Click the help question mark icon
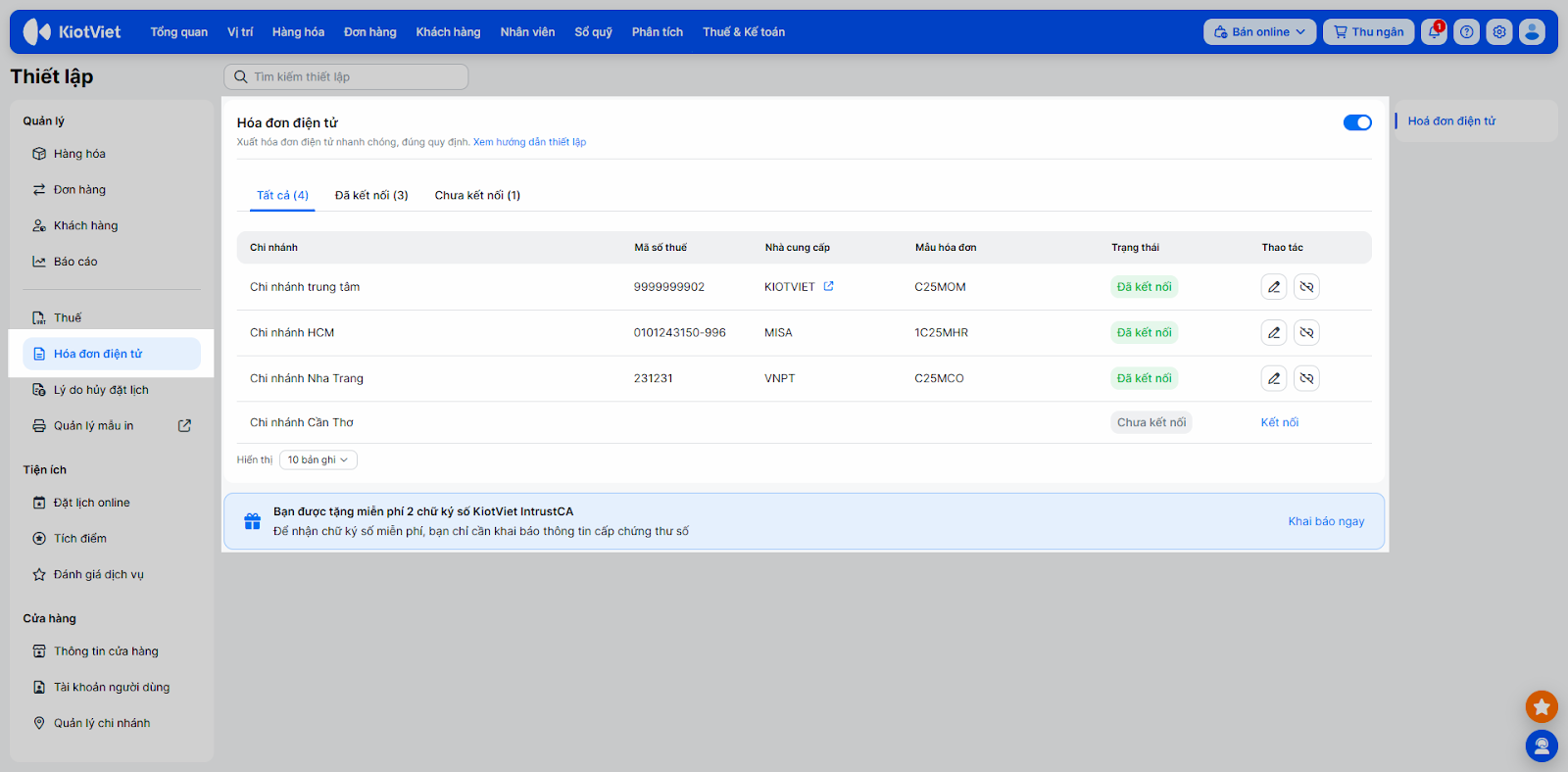1568x772 pixels. [x=1466, y=32]
